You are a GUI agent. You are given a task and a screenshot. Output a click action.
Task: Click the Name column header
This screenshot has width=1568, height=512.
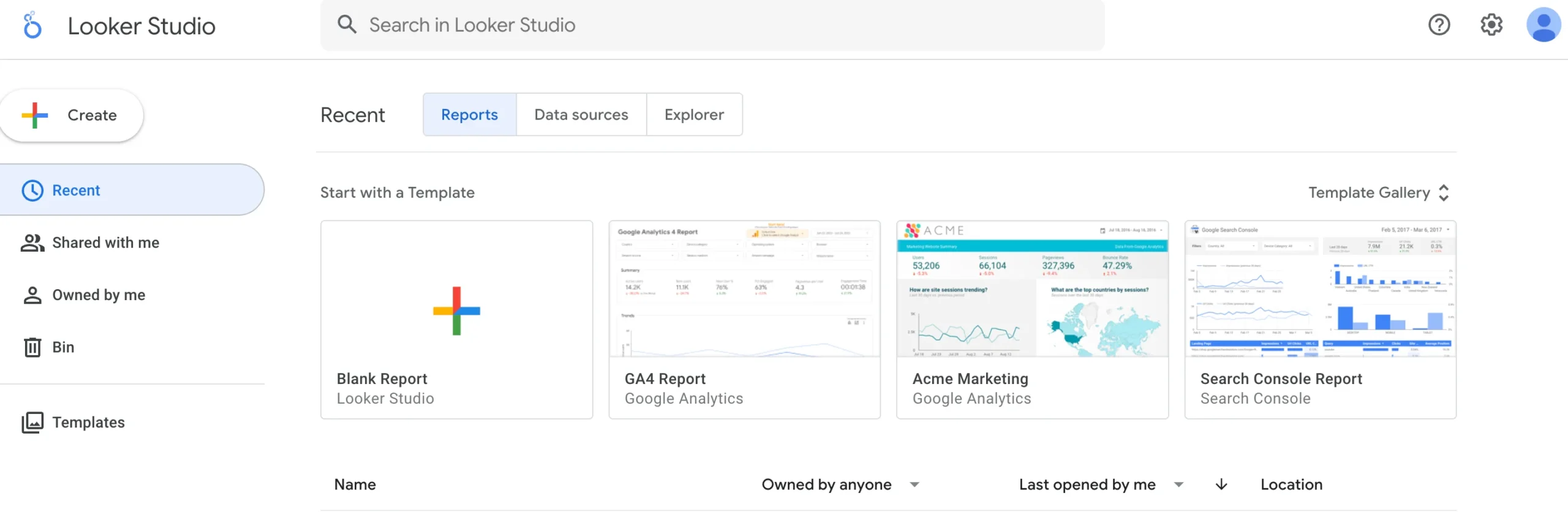tap(355, 484)
